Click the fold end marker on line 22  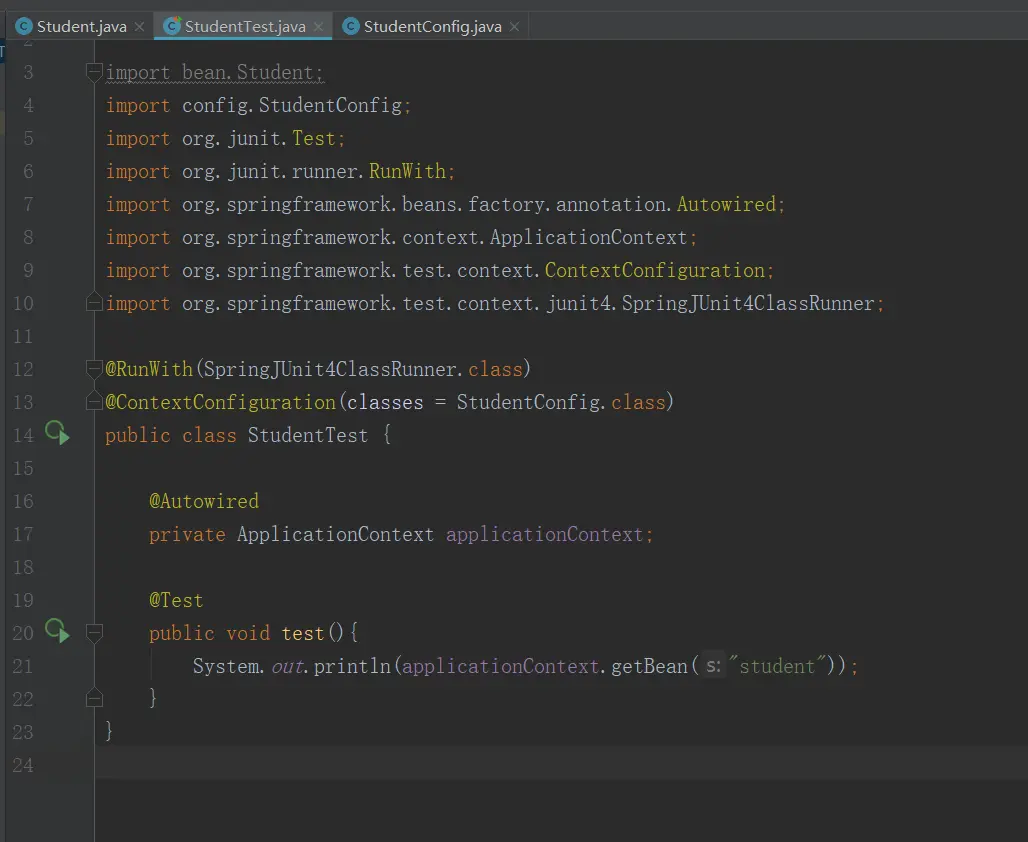(x=94, y=698)
